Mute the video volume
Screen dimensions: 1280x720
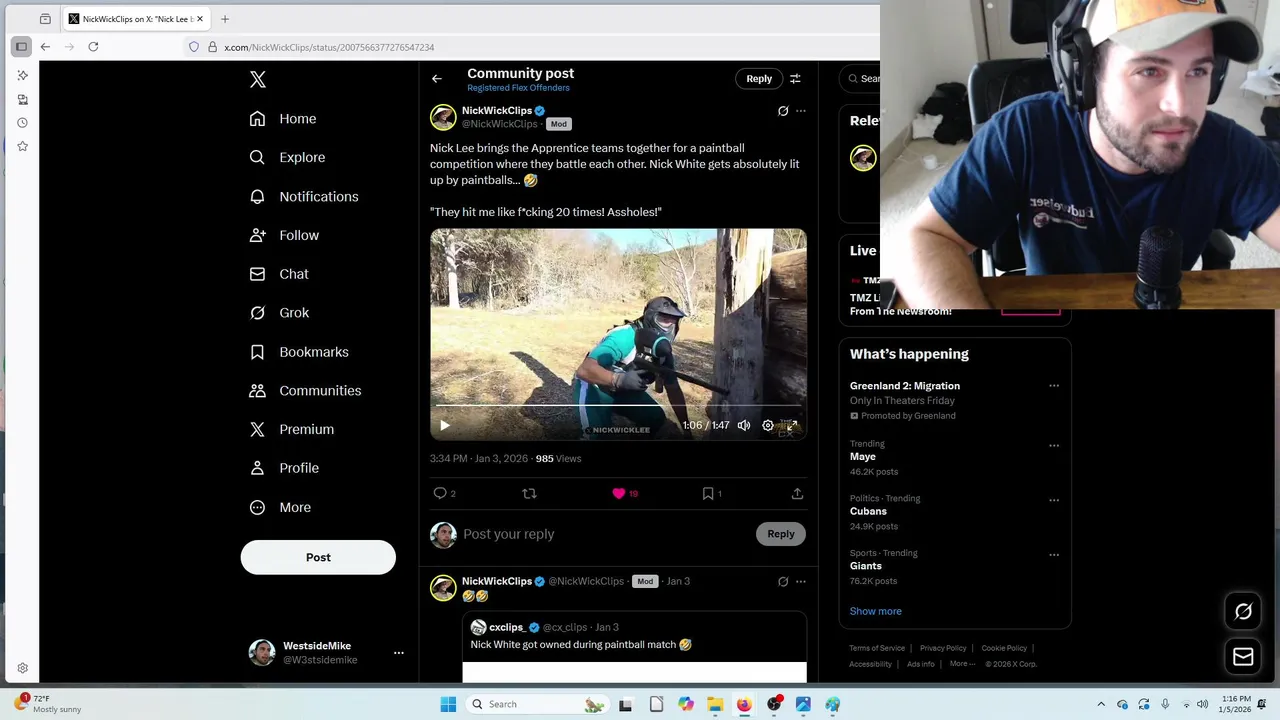pyautogui.click(x=744, y=425)
